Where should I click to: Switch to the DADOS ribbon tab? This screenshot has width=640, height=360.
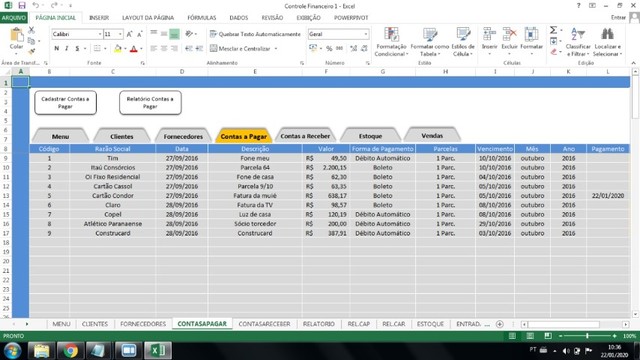(239, 18)
